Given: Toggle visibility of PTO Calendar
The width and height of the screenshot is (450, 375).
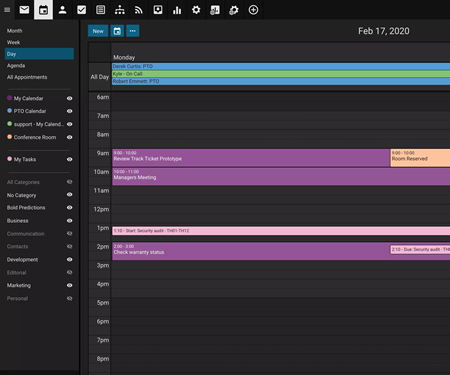Looking at the screenshot, I should 69,111.
